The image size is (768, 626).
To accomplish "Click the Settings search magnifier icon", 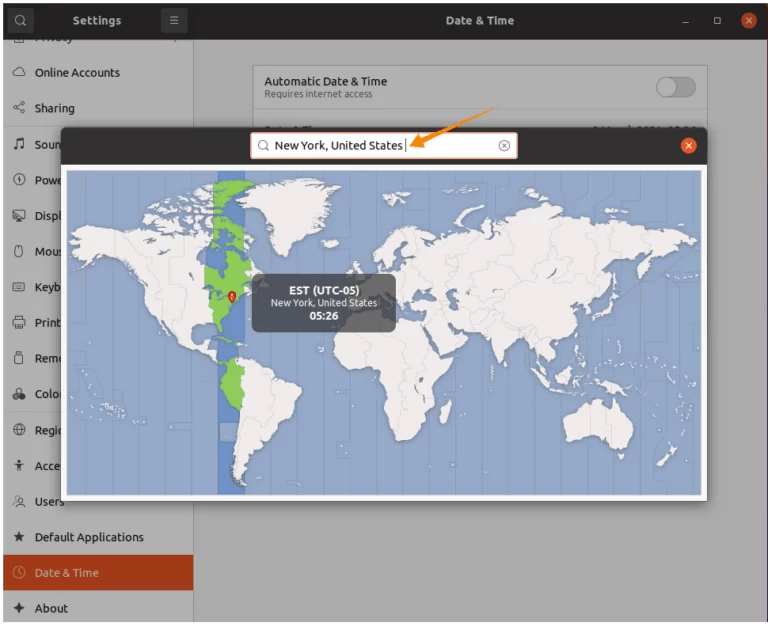I will pyautogui.click(x=20, y=21).
